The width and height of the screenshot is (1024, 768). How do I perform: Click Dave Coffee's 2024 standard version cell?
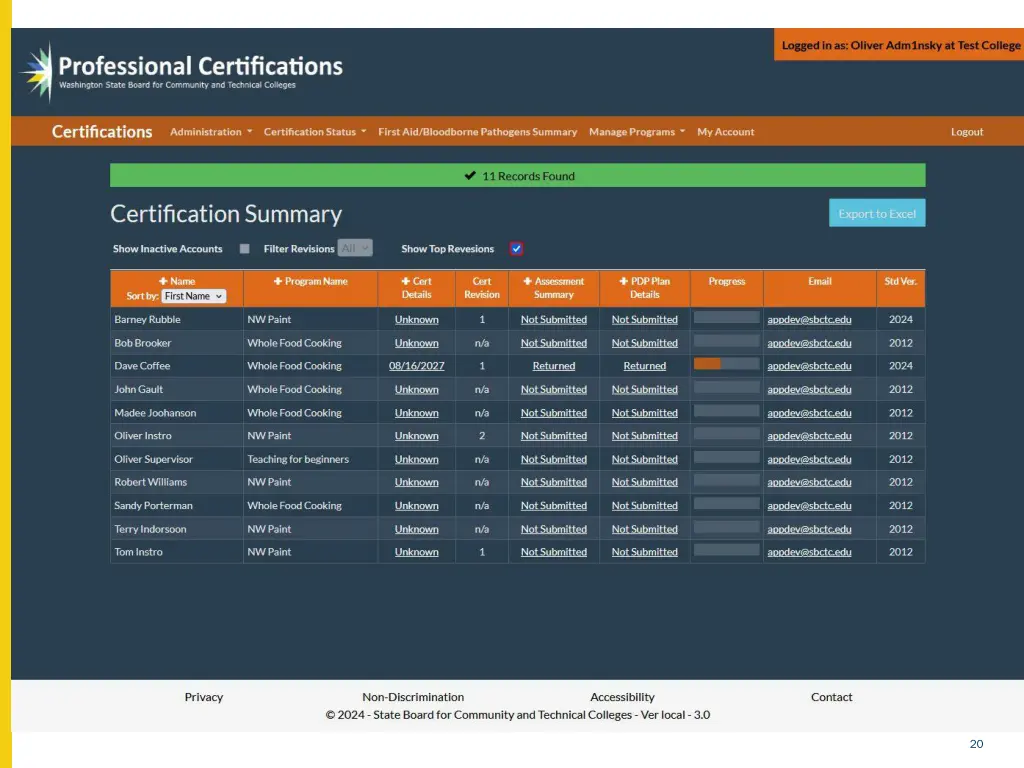[x=901, y=366]
